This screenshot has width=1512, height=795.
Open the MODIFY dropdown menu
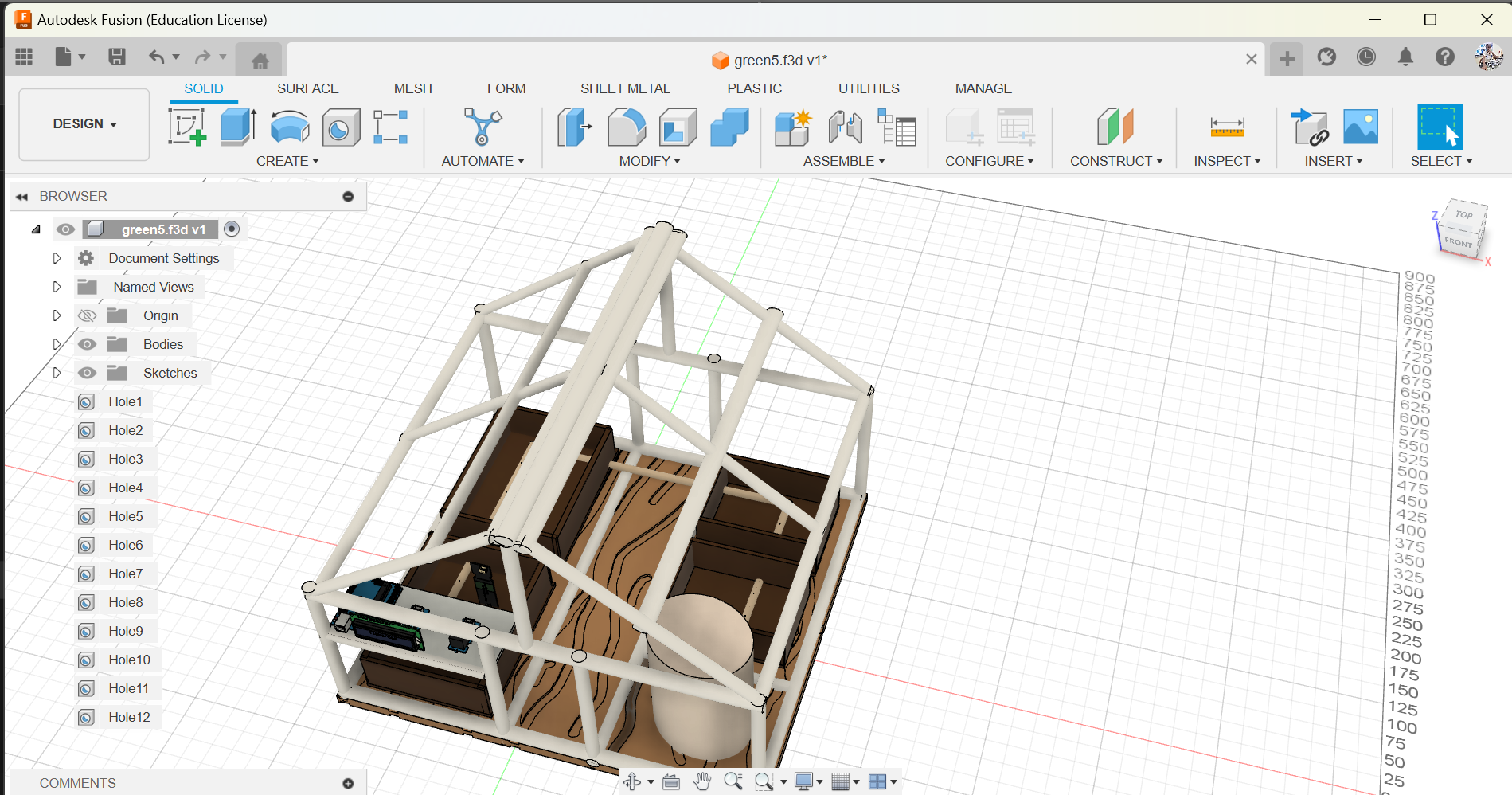pyautogui.click(x=650, y=161)
